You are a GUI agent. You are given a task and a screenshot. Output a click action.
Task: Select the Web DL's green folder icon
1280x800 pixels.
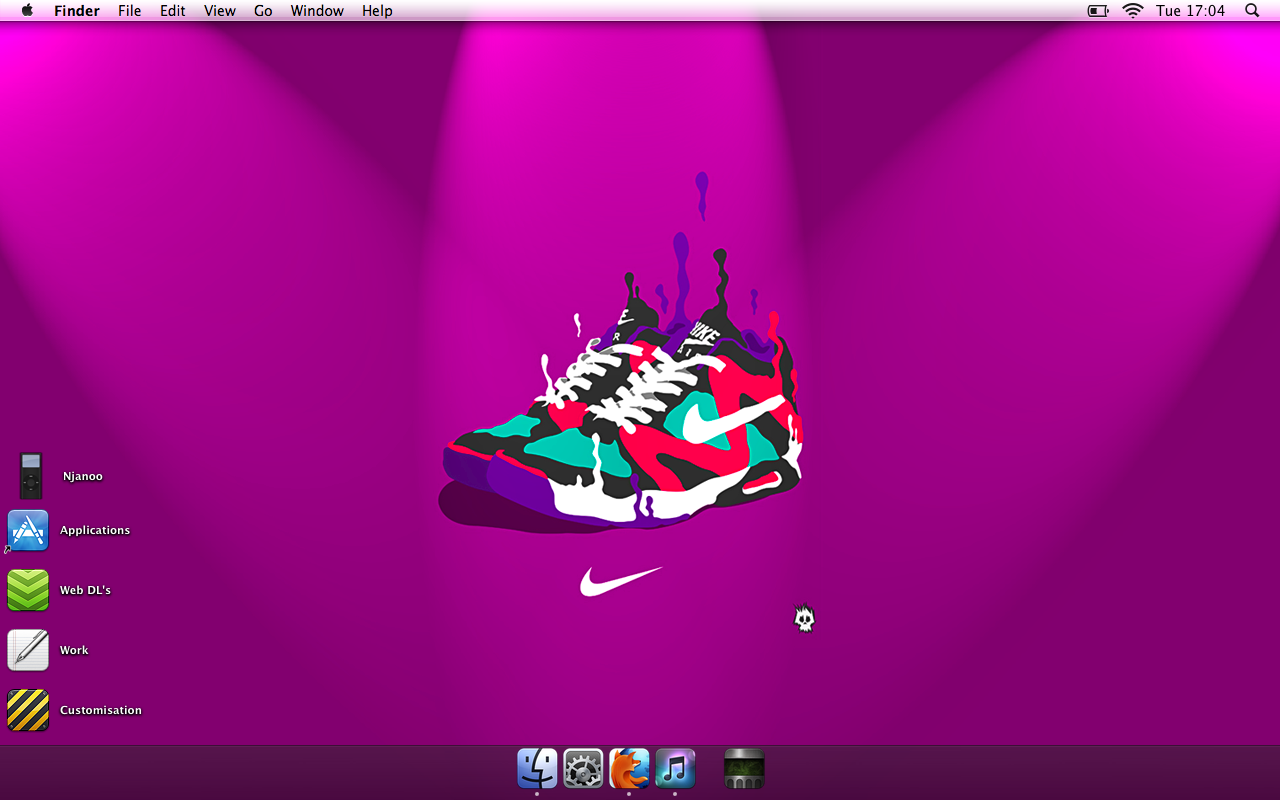(x=28, y=590)
